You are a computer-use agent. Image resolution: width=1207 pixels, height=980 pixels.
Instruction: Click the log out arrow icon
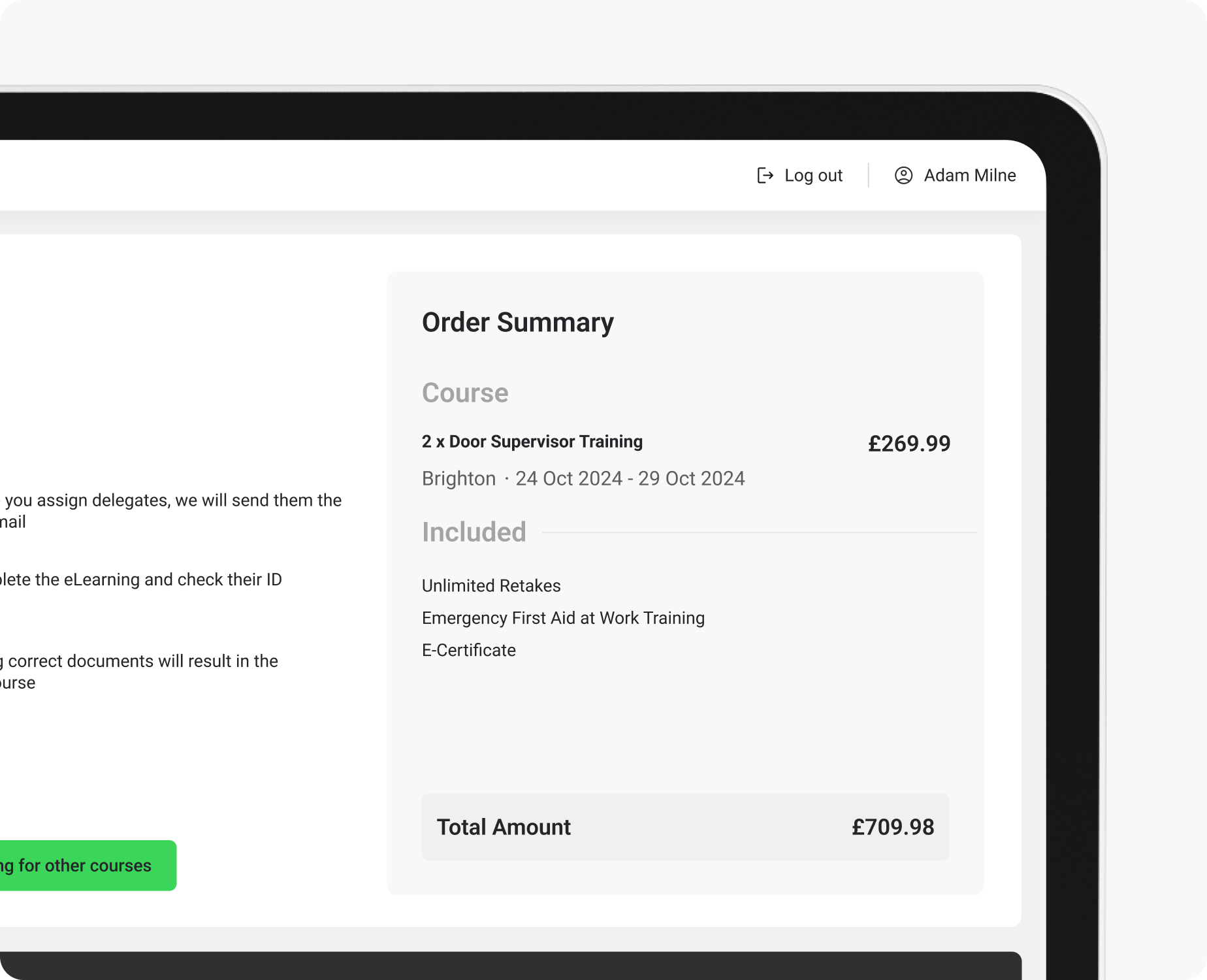(x=765, y=176)
